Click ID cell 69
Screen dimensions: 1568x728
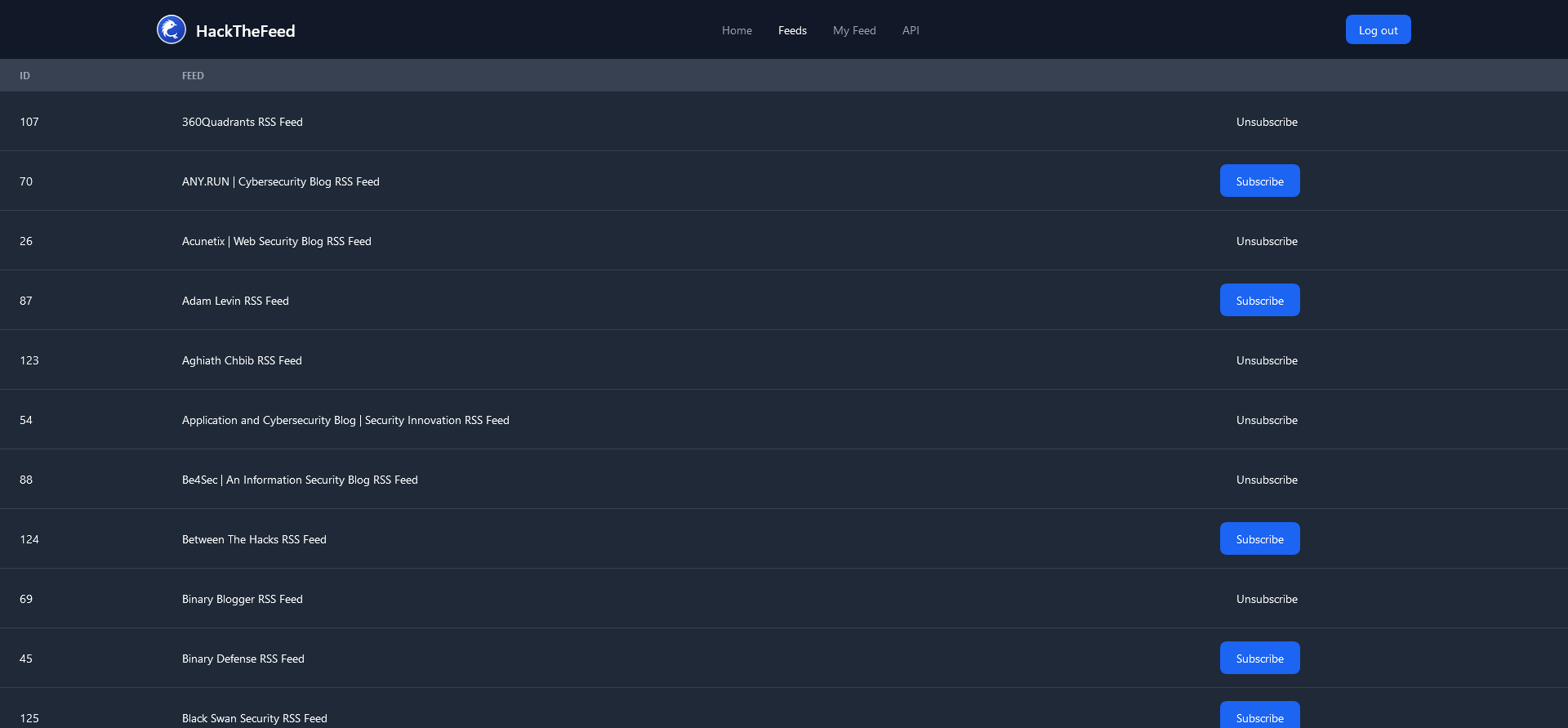click(x=26, y=599)
